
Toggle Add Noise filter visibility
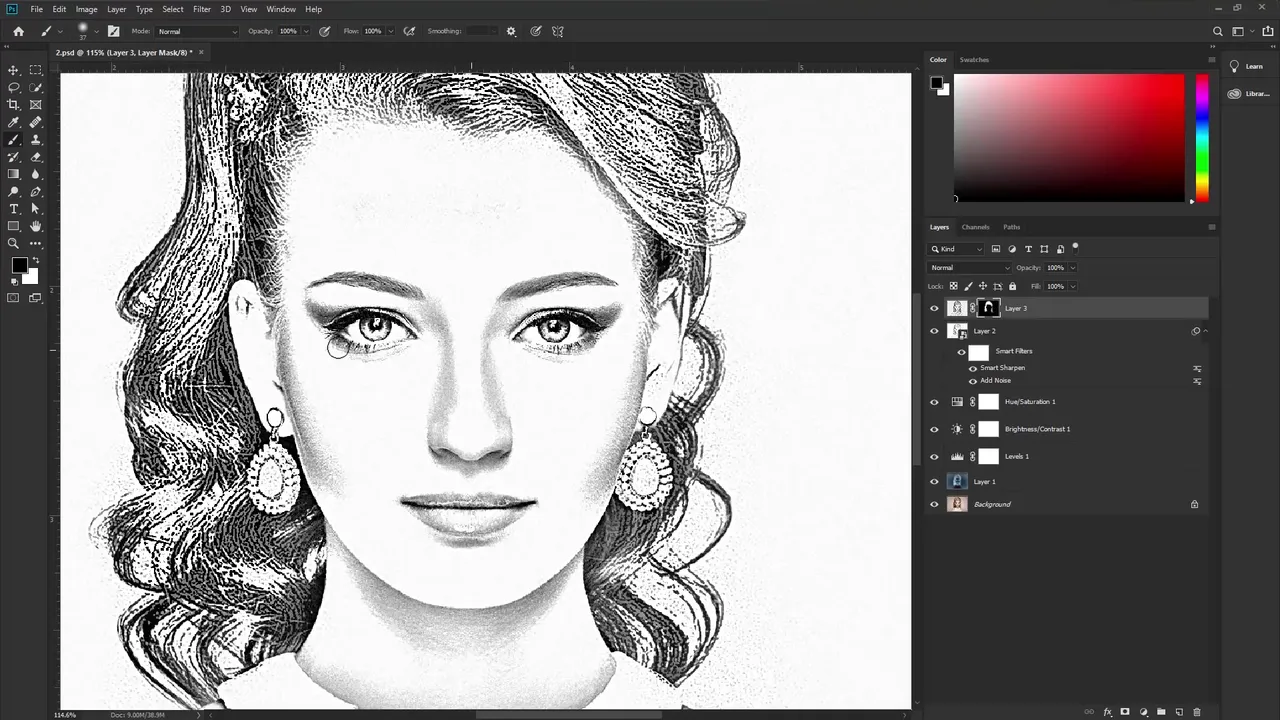click(x=973, y=381)
